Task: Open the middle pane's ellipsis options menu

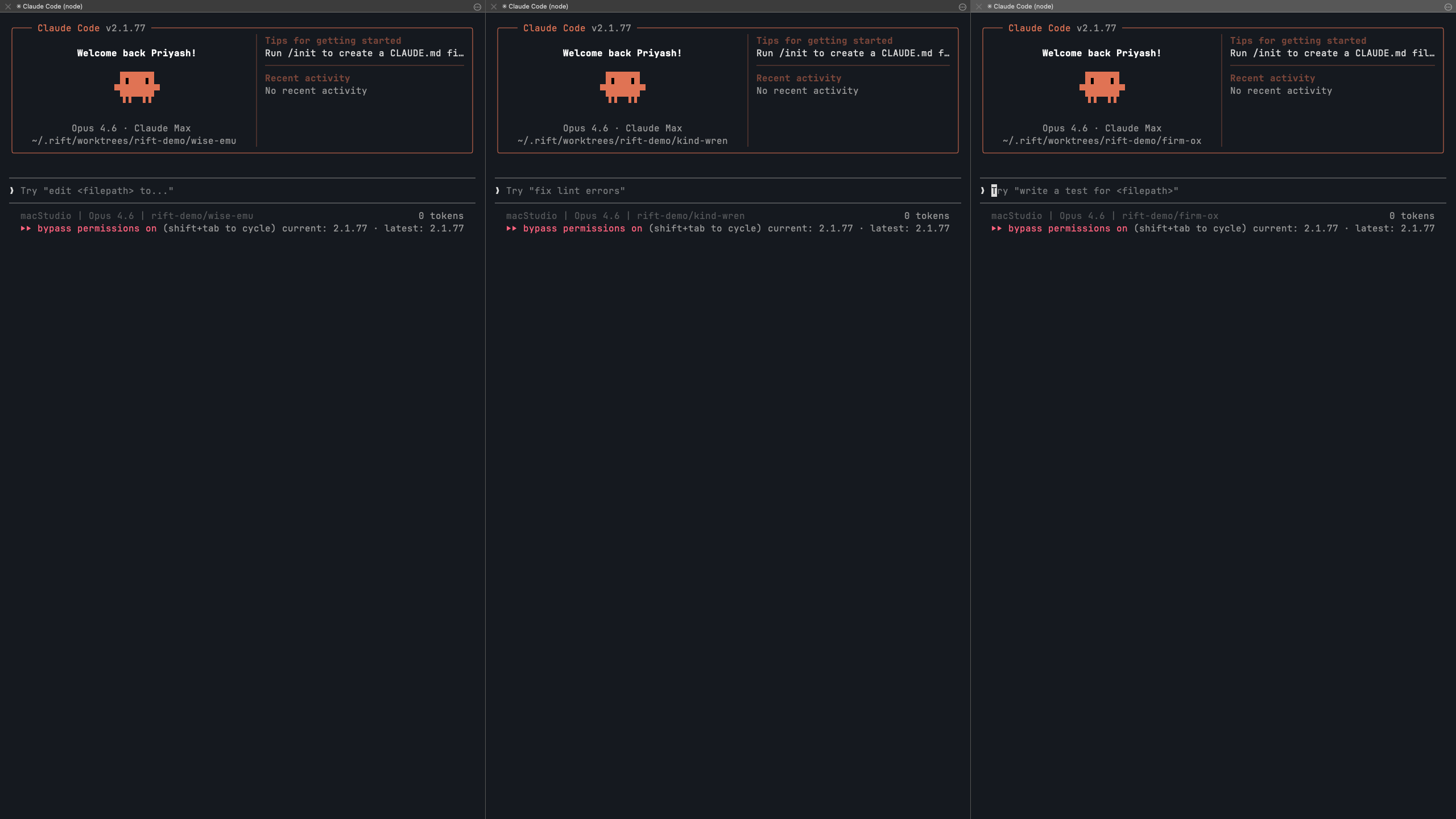Action: [962, 7]
